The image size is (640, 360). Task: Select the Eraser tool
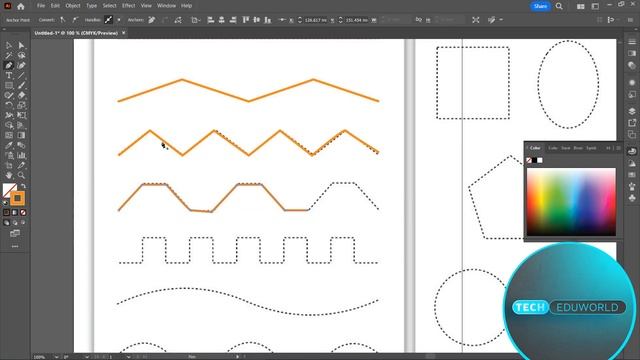tap(21, 95)
